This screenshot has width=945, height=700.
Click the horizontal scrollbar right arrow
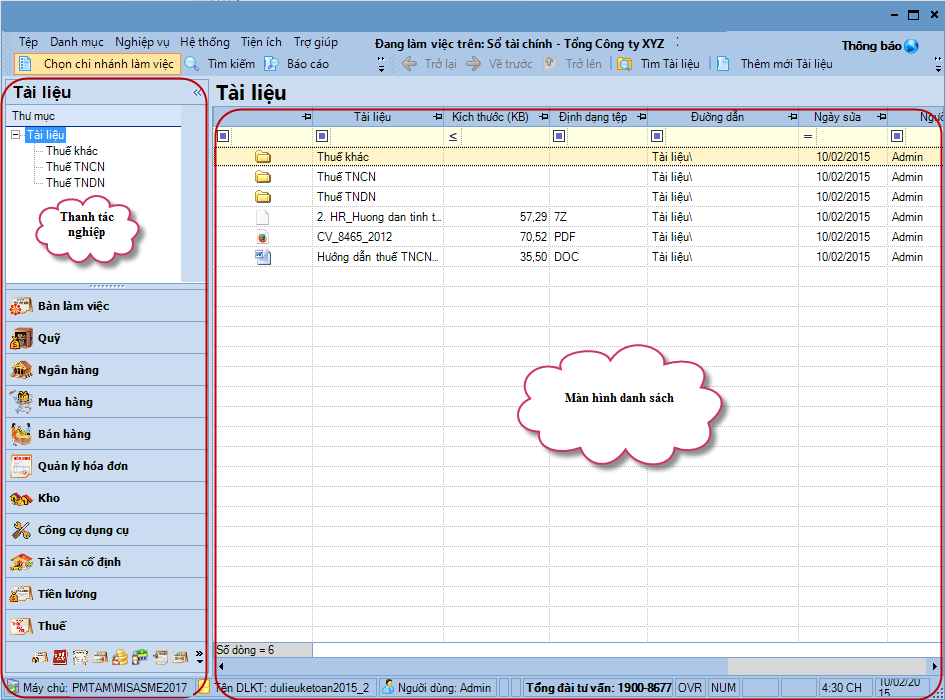pyautogui.click(x=935, y=666)
